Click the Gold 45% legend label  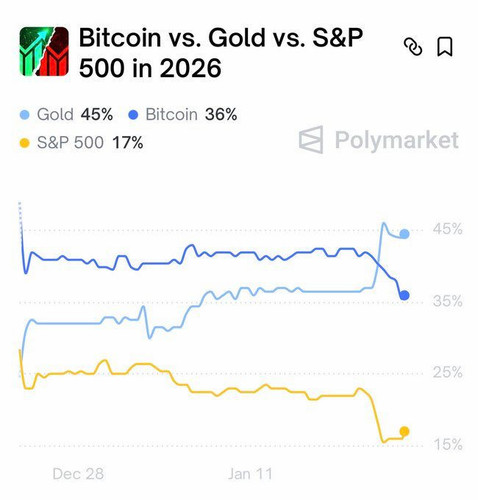pos(75,115)
